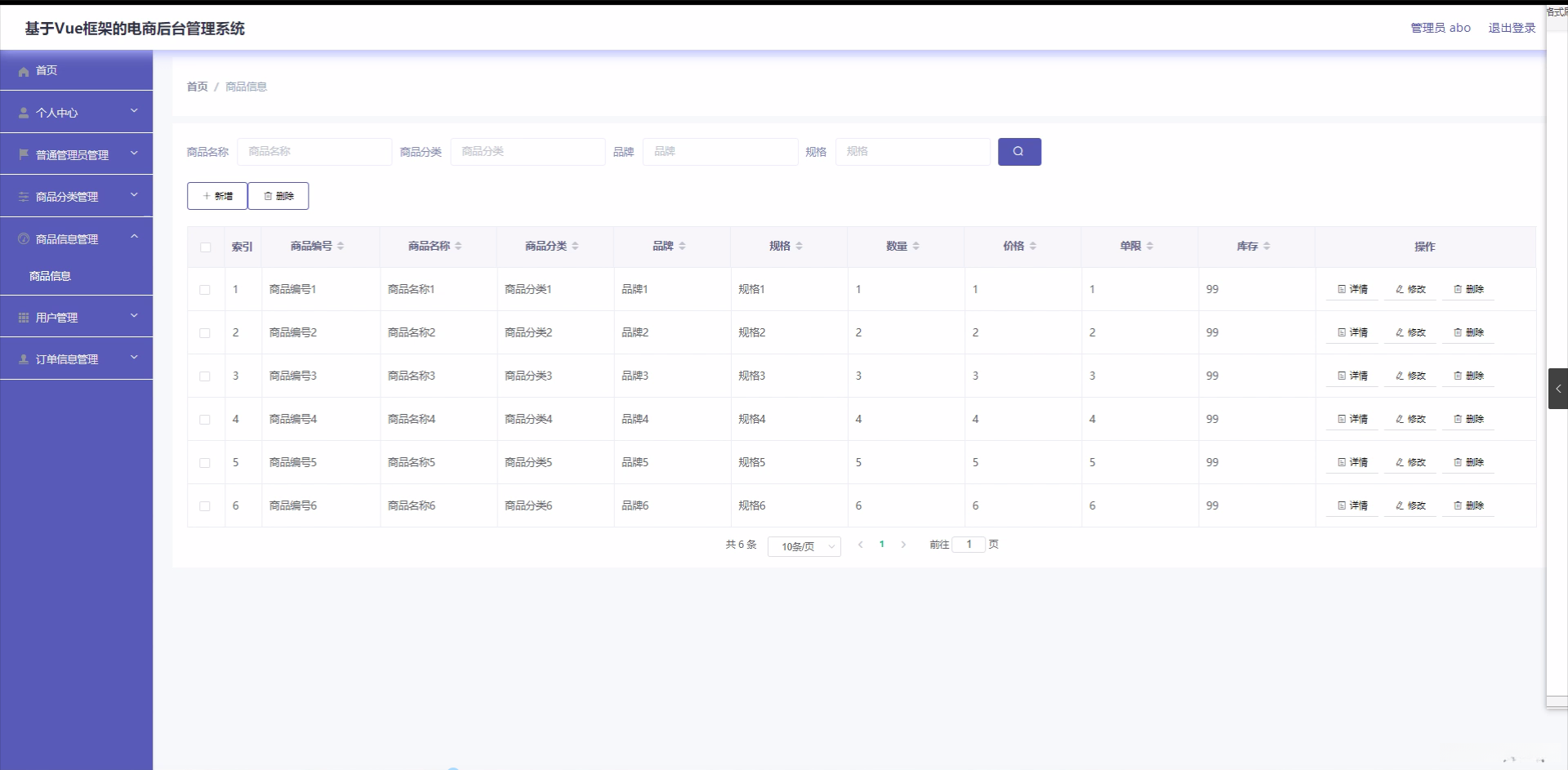
Task: Collapse the 商品信息管理 submenu chevron
Action: 135,237
